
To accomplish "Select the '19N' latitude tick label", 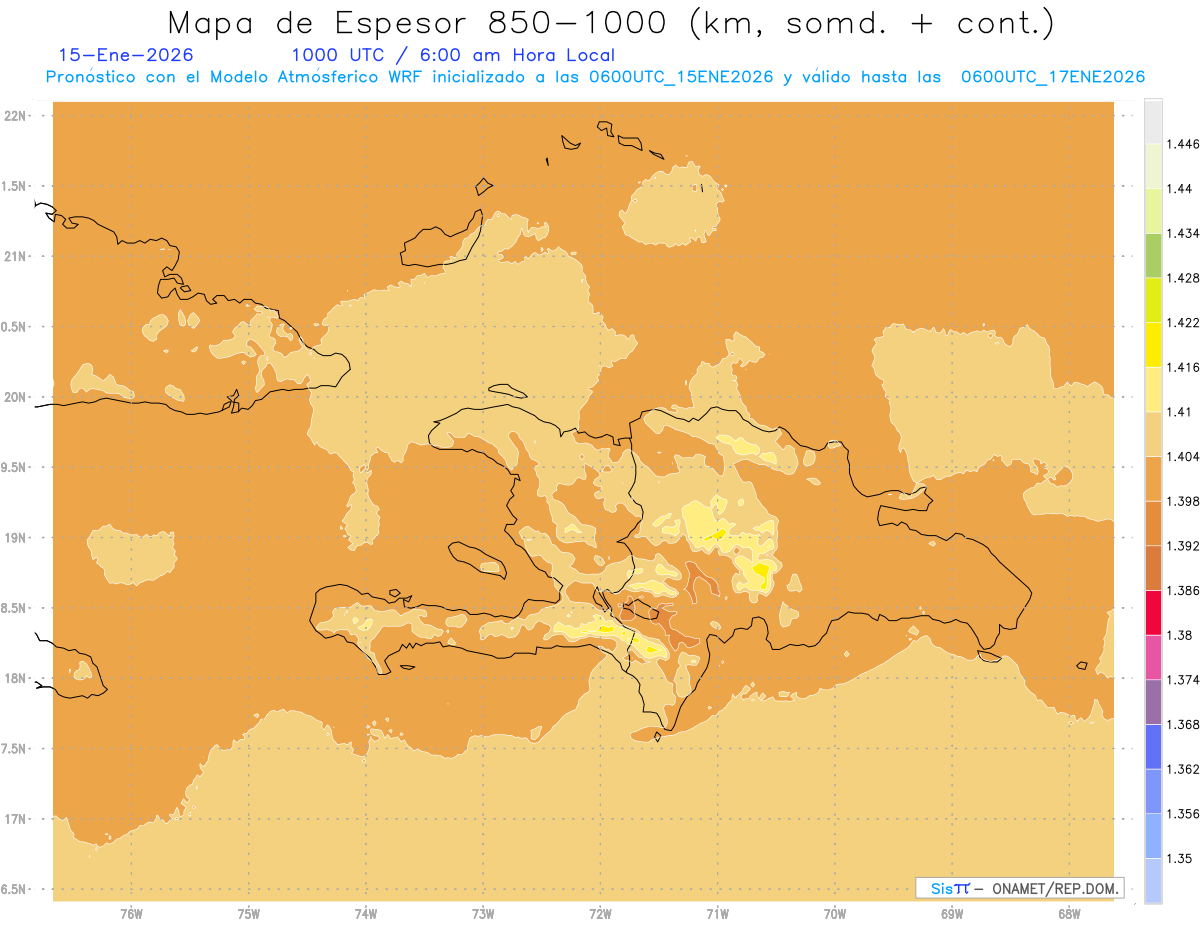I will click(17, 538).
